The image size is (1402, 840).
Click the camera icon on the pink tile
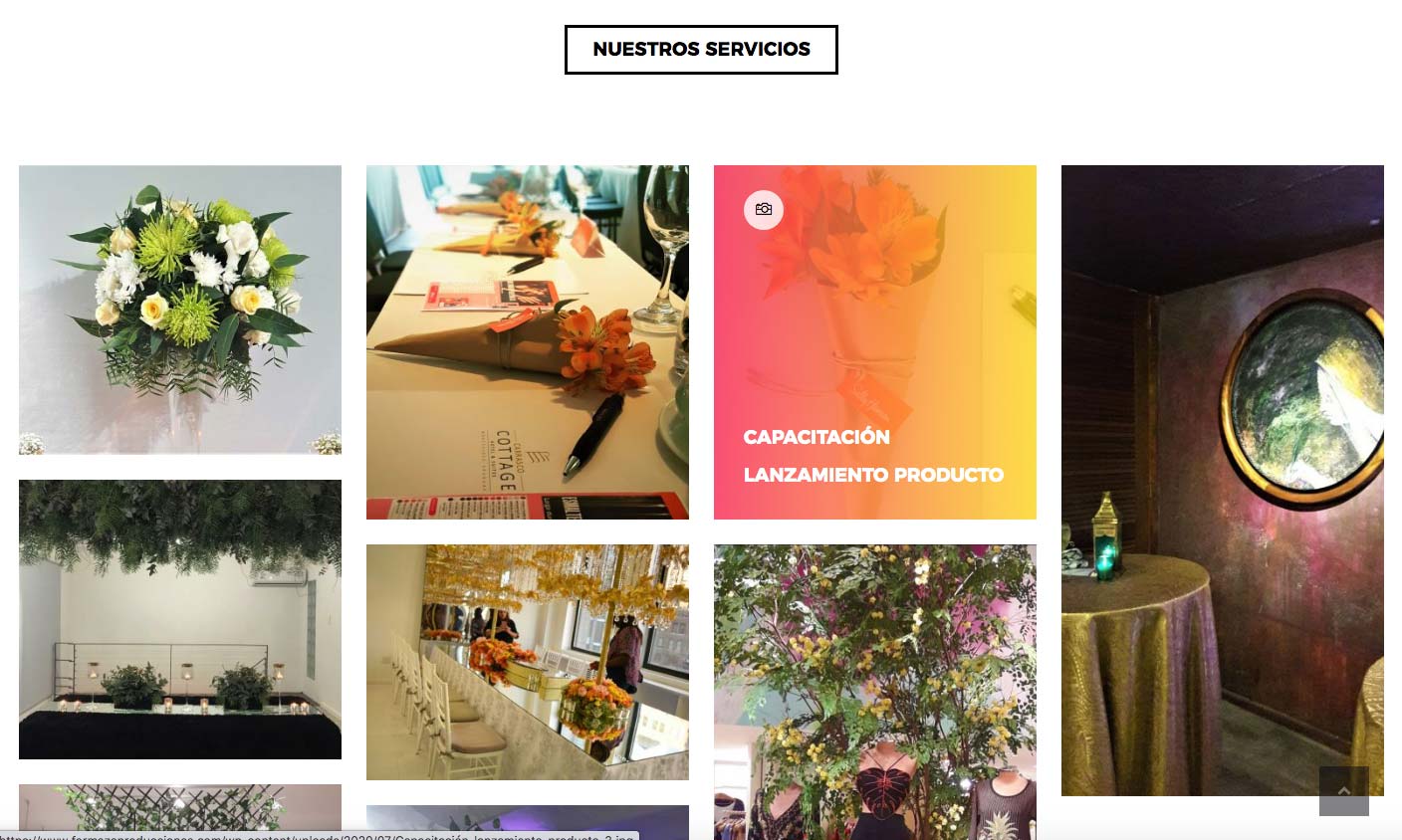[764, 209]
